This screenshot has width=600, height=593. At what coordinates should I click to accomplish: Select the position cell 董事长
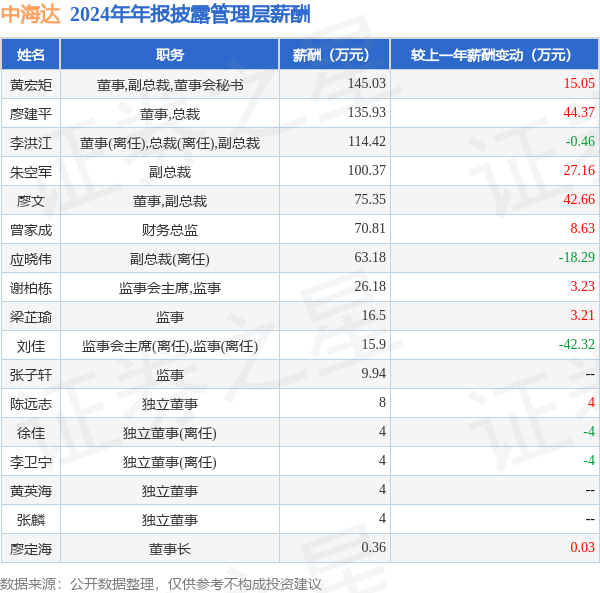coord(170,550)
